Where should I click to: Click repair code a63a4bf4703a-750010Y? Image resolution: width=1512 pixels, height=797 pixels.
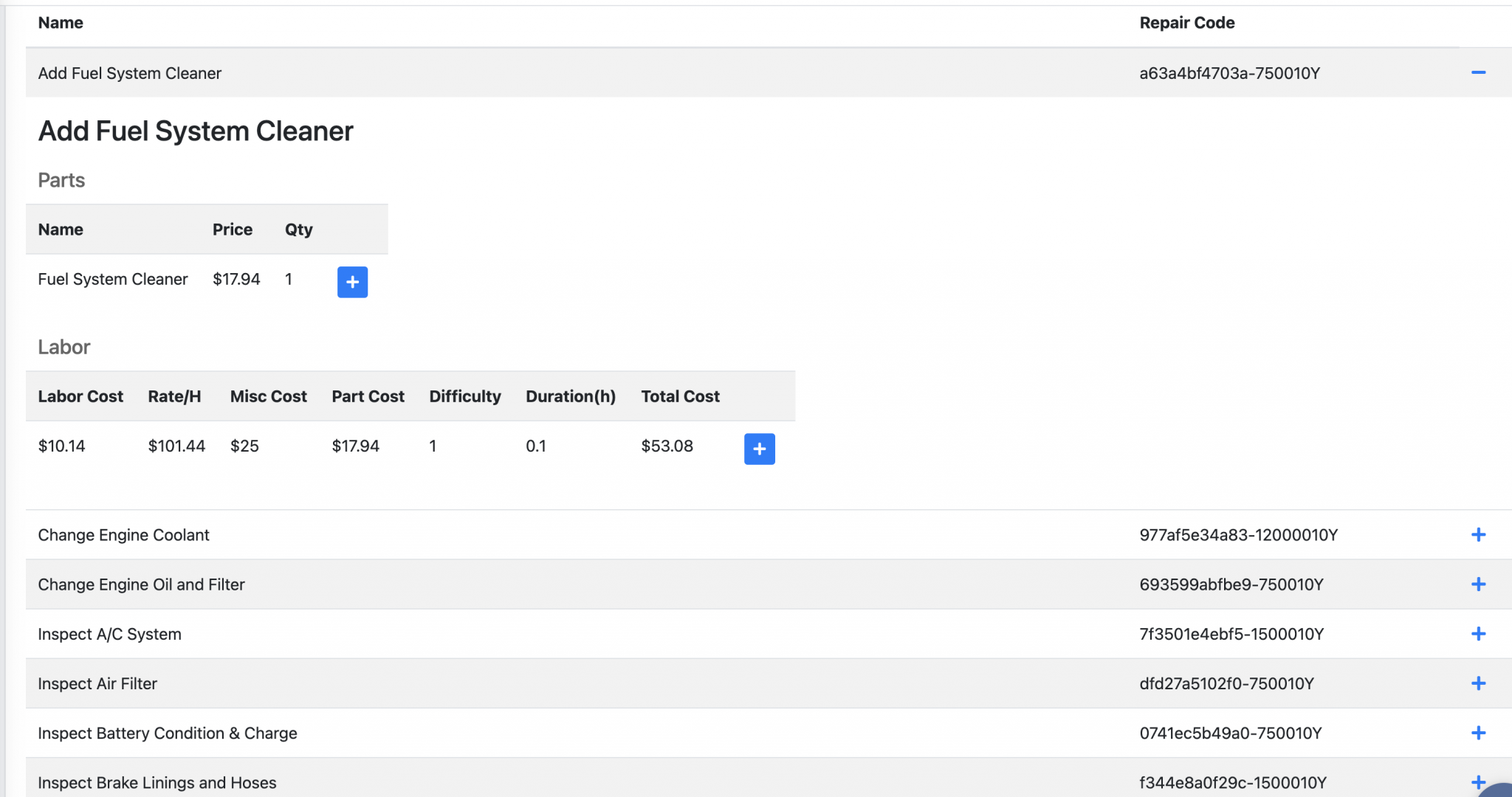(x=1229, y=73)
